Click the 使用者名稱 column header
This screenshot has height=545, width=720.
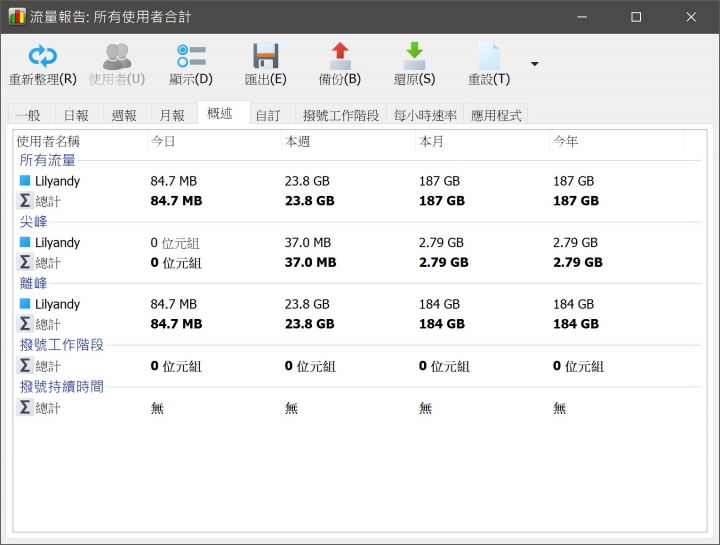[x=80, y=141]
